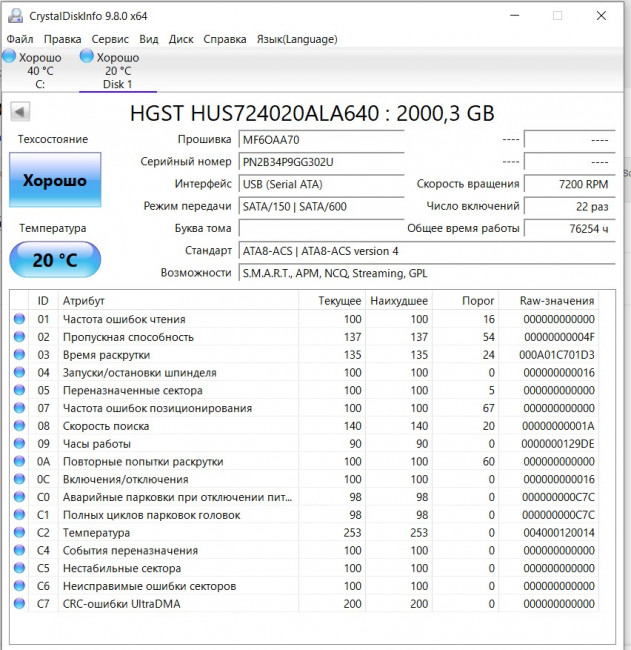Open the Вид menu
The height and width of the screenshot is (650, 631).
pyautogui.click(x=148, y=39)
